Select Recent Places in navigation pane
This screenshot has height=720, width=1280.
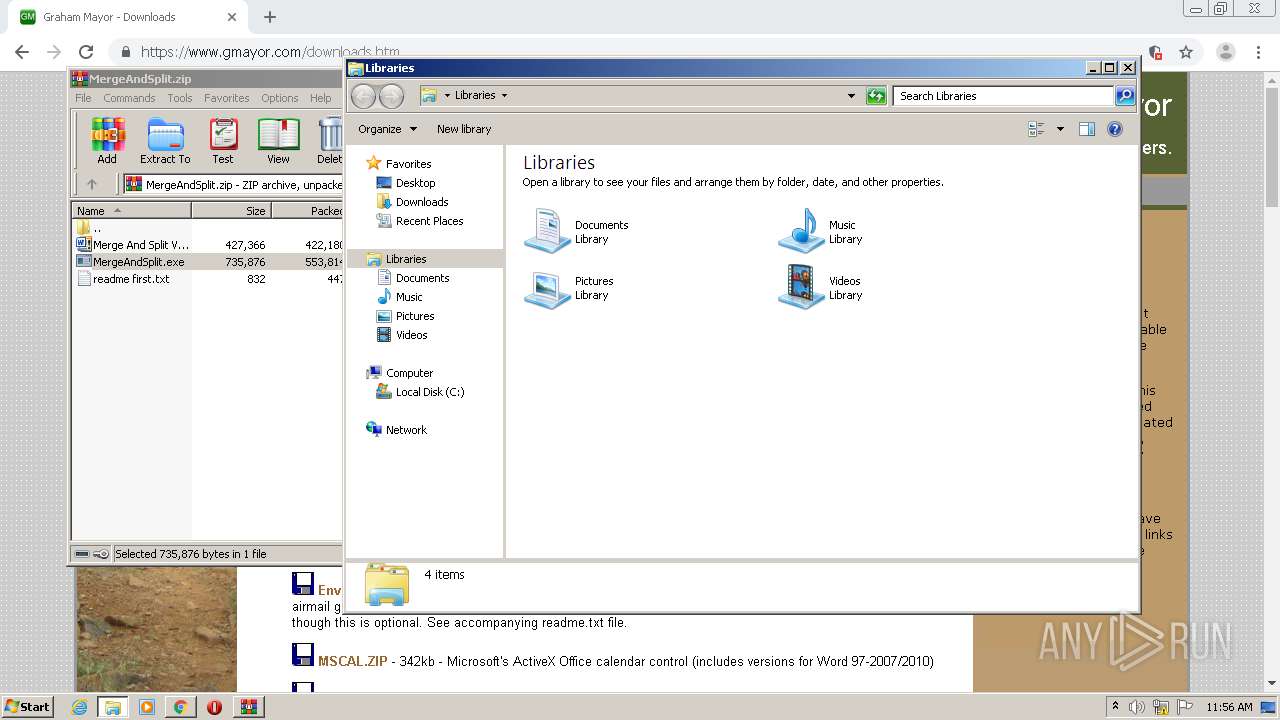[x=429, y=221]
